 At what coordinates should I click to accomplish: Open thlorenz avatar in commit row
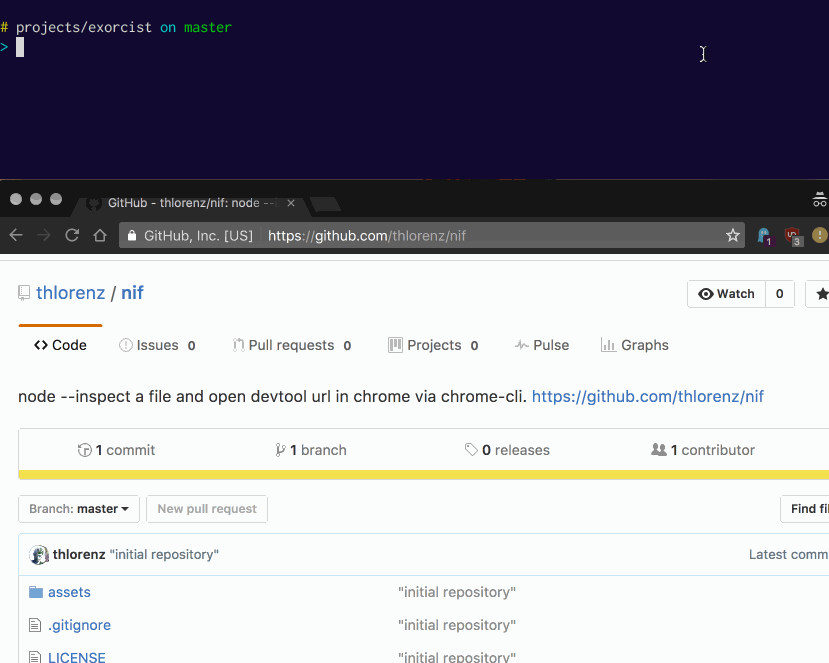39,555
